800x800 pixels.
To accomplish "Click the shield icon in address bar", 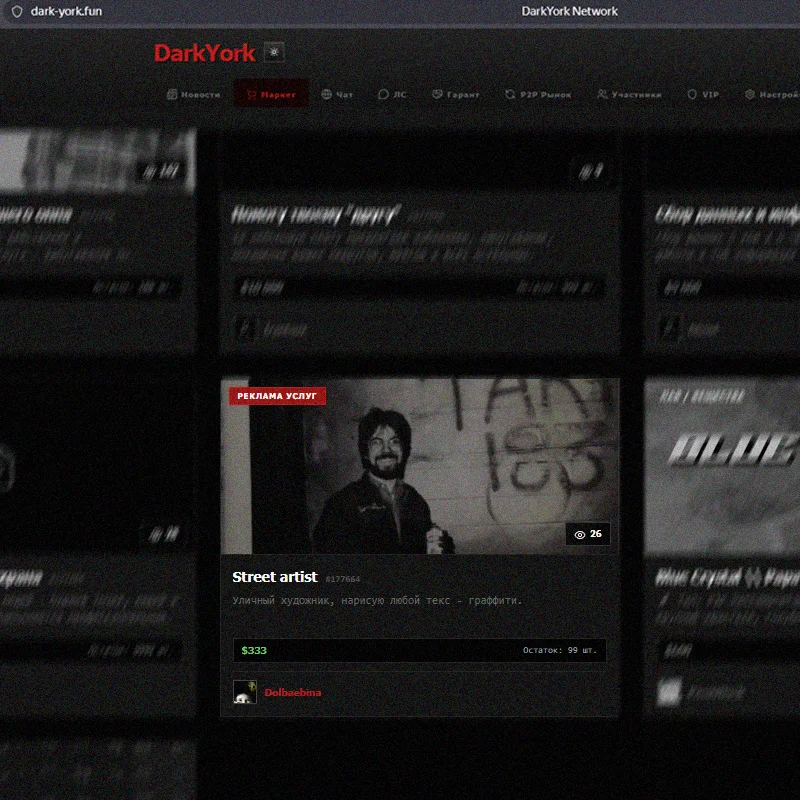I will [x=16, y=11].
